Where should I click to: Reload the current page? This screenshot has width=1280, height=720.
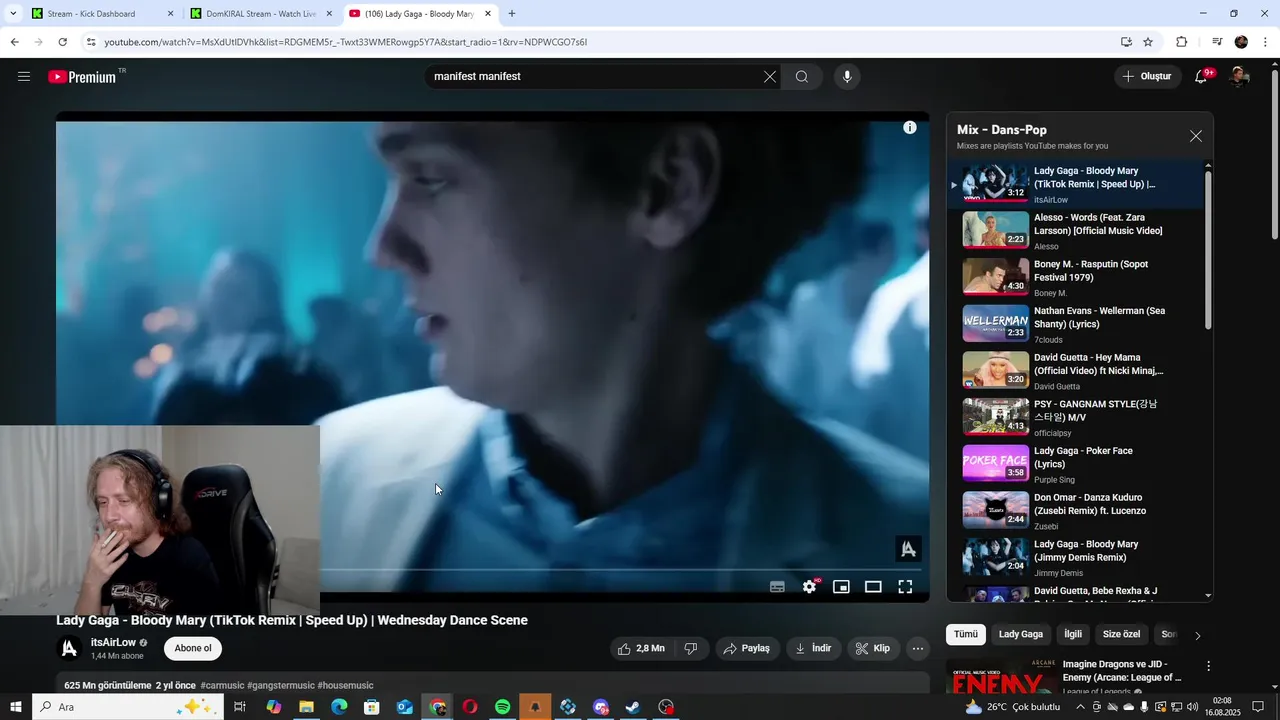(63, 42)
